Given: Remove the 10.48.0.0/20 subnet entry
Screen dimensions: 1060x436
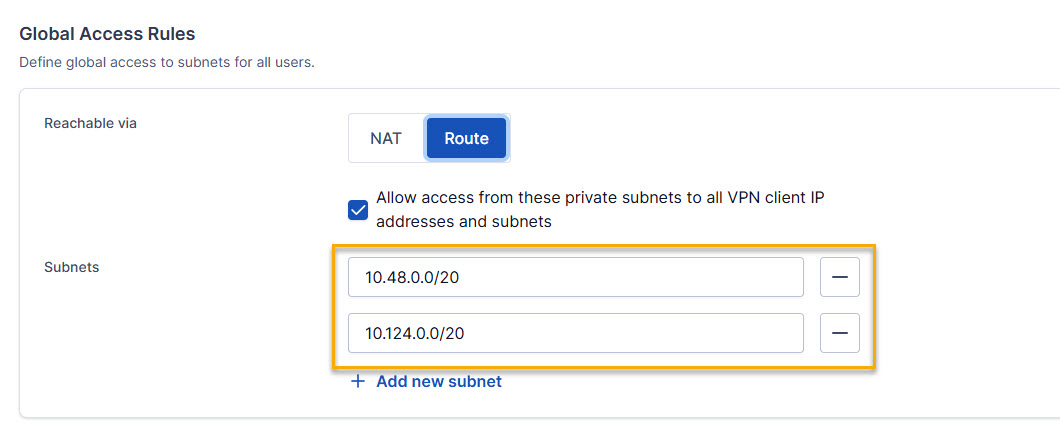Looking at the screenshot, I should (839, 277).
